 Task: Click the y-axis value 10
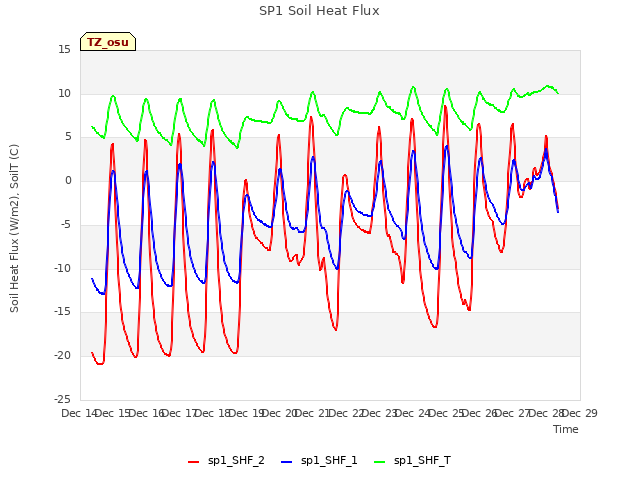click(64, 93)
